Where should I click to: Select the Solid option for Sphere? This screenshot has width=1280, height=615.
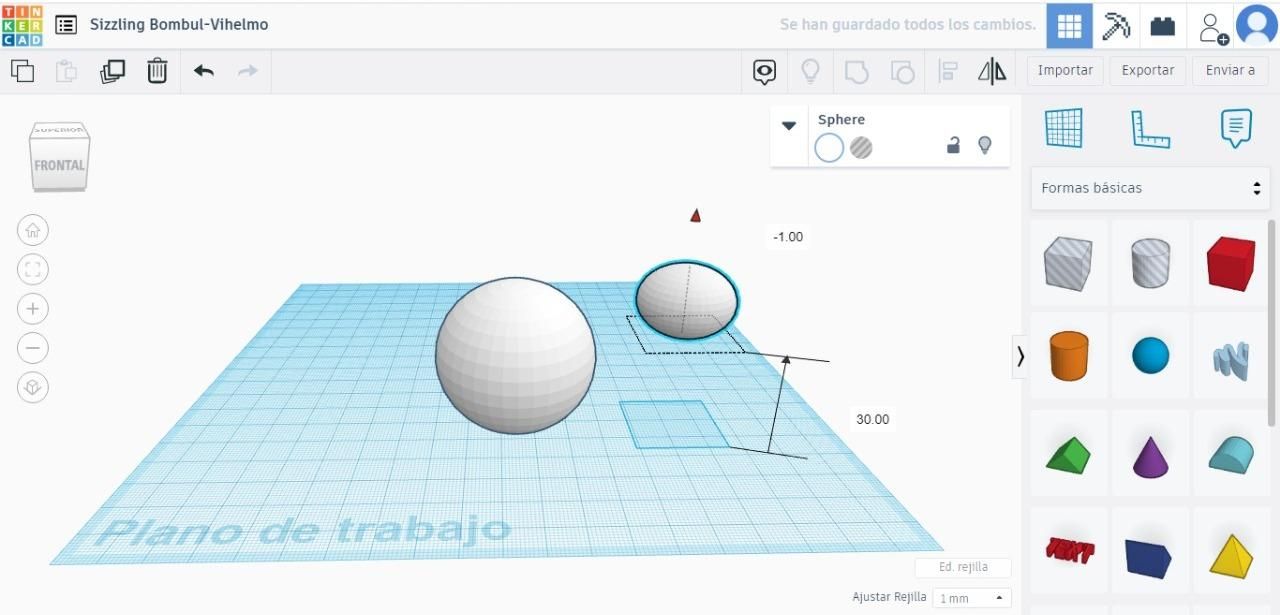coord(829,148)
